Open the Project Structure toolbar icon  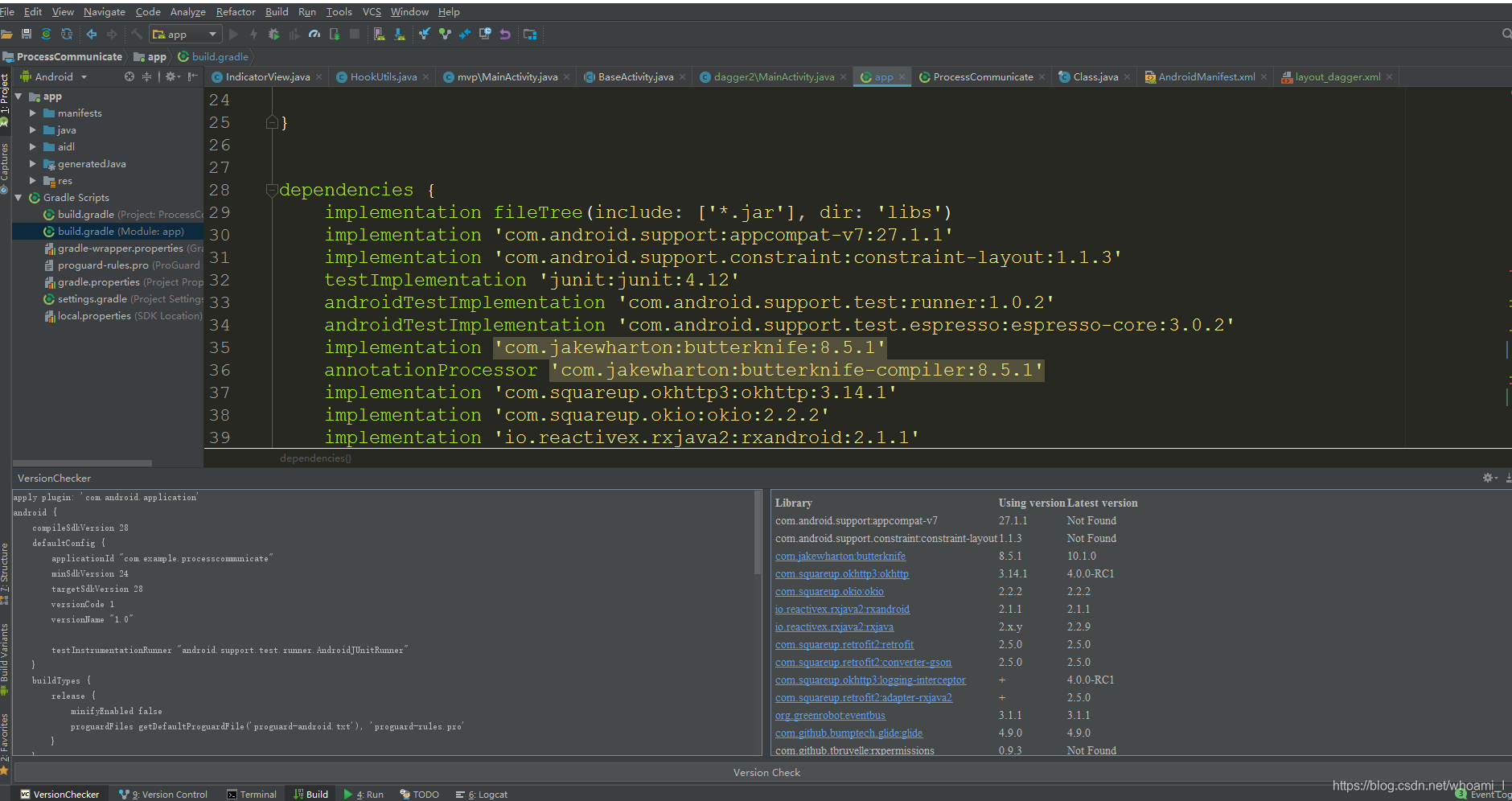point(530,34)
